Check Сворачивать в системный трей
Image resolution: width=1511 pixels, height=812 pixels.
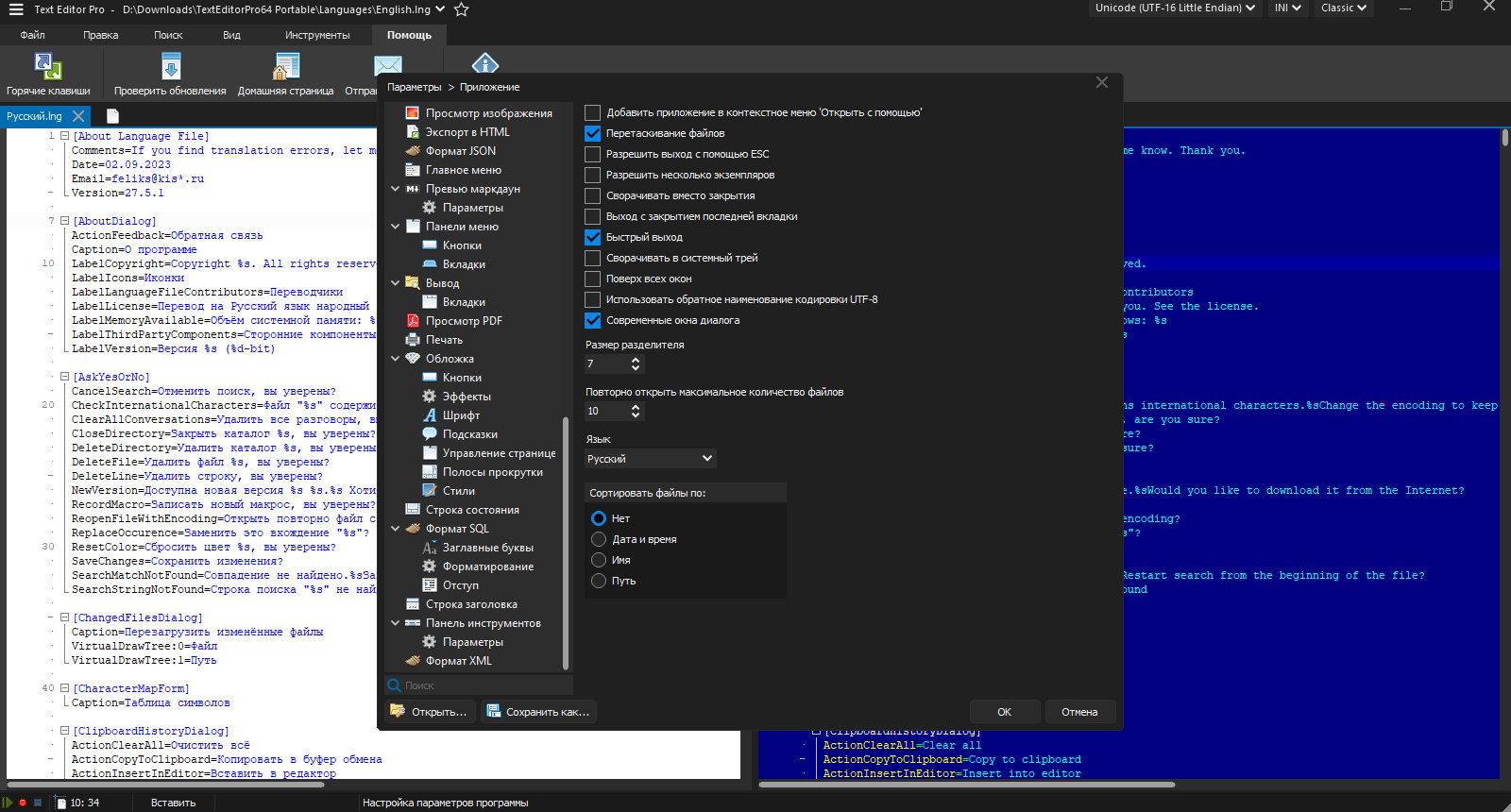593,258
